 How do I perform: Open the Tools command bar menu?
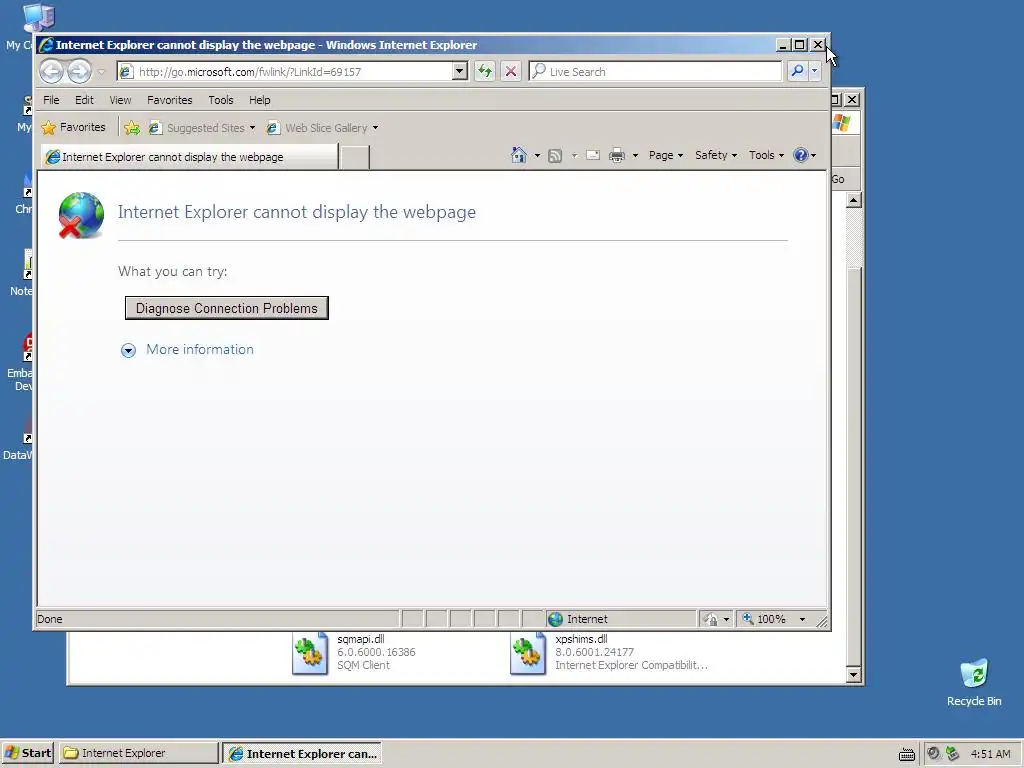pyautogui.click(x=766, y=155)
